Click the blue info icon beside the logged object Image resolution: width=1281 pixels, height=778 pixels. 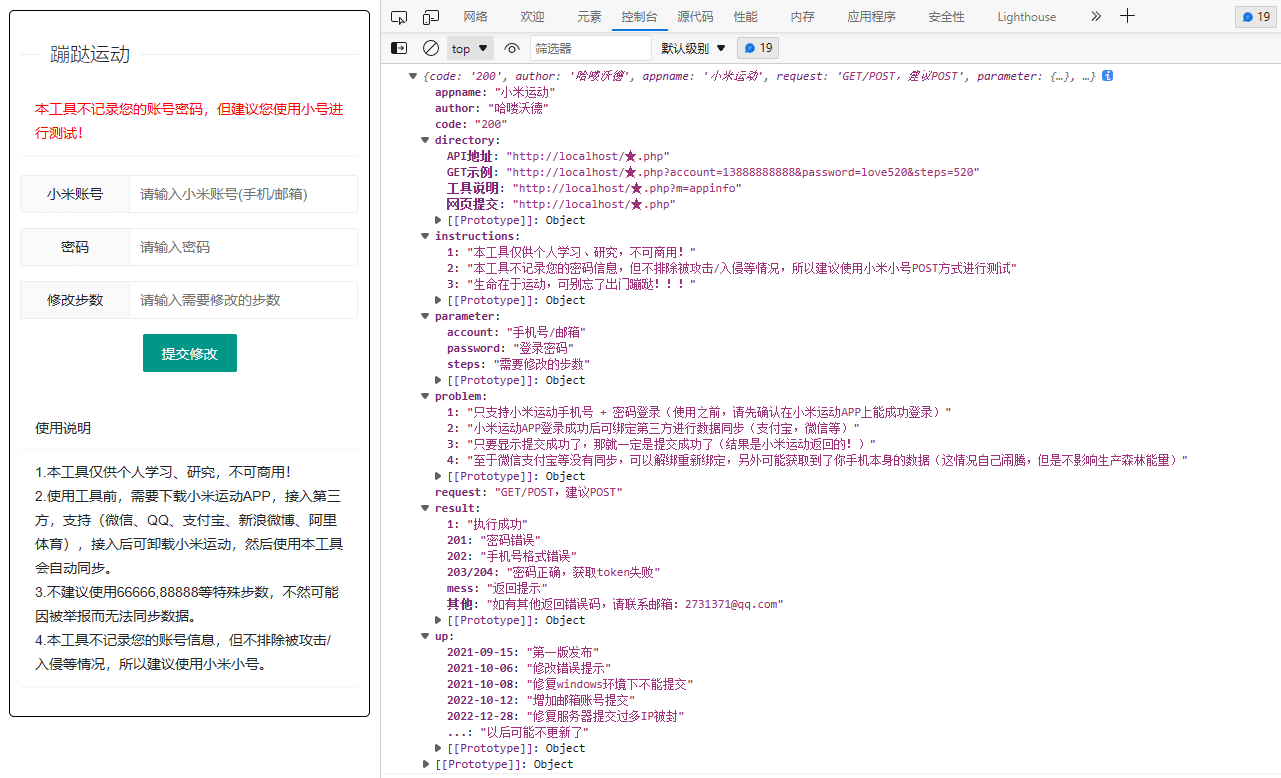tap(1107, 75)
